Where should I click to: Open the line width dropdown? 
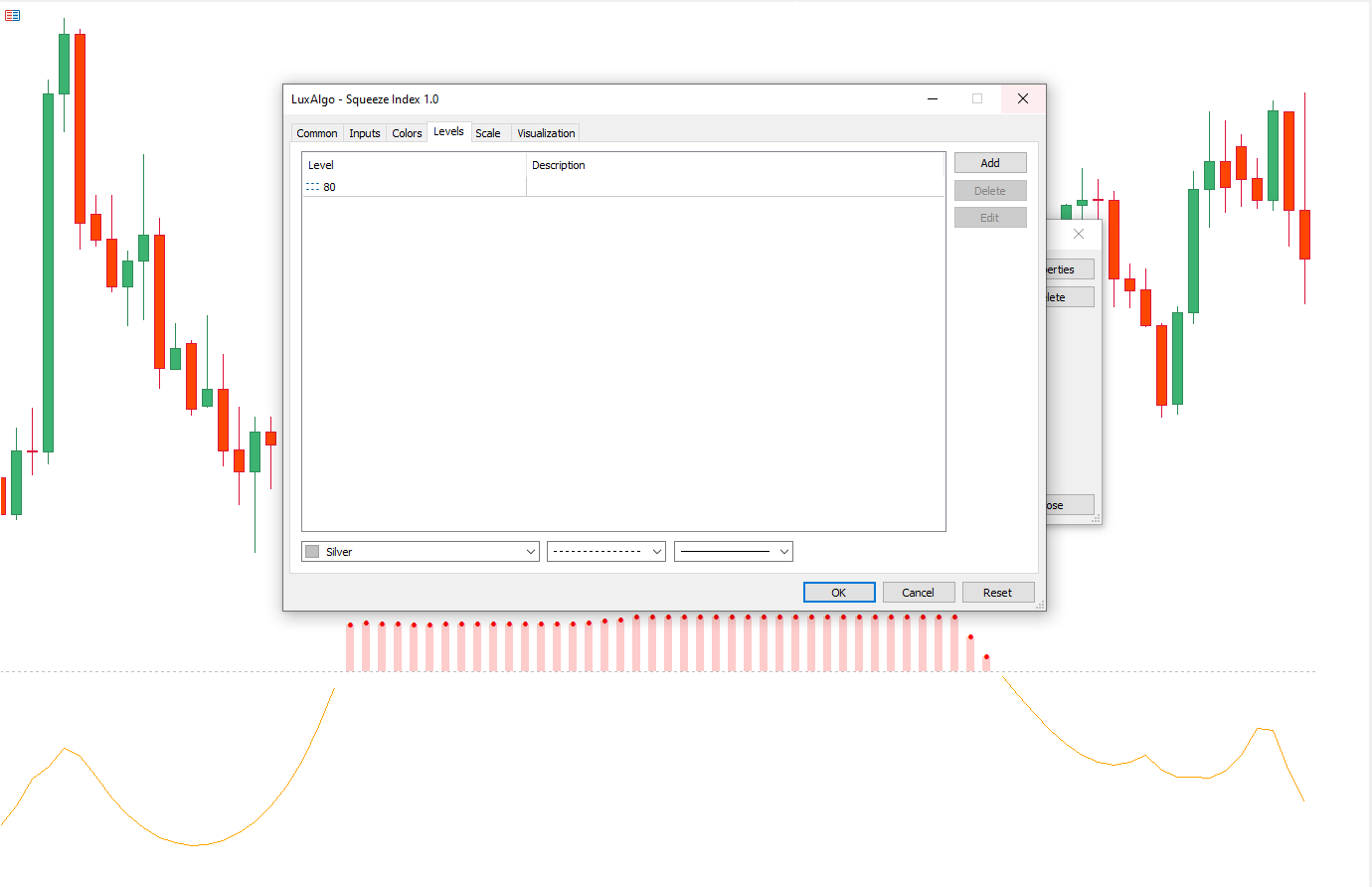(734, 552)
